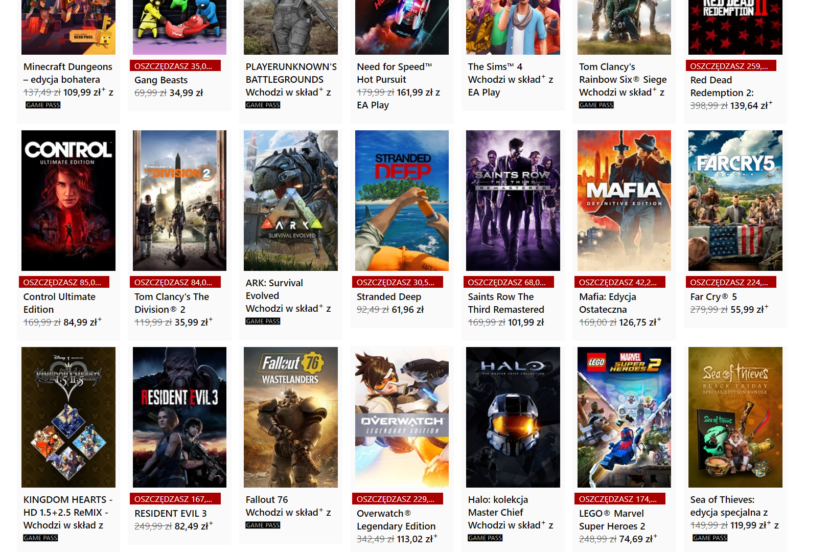Open Kingdom Hearts HD ReMIX cover
829x552 pixels.
[x=68, y=417]
